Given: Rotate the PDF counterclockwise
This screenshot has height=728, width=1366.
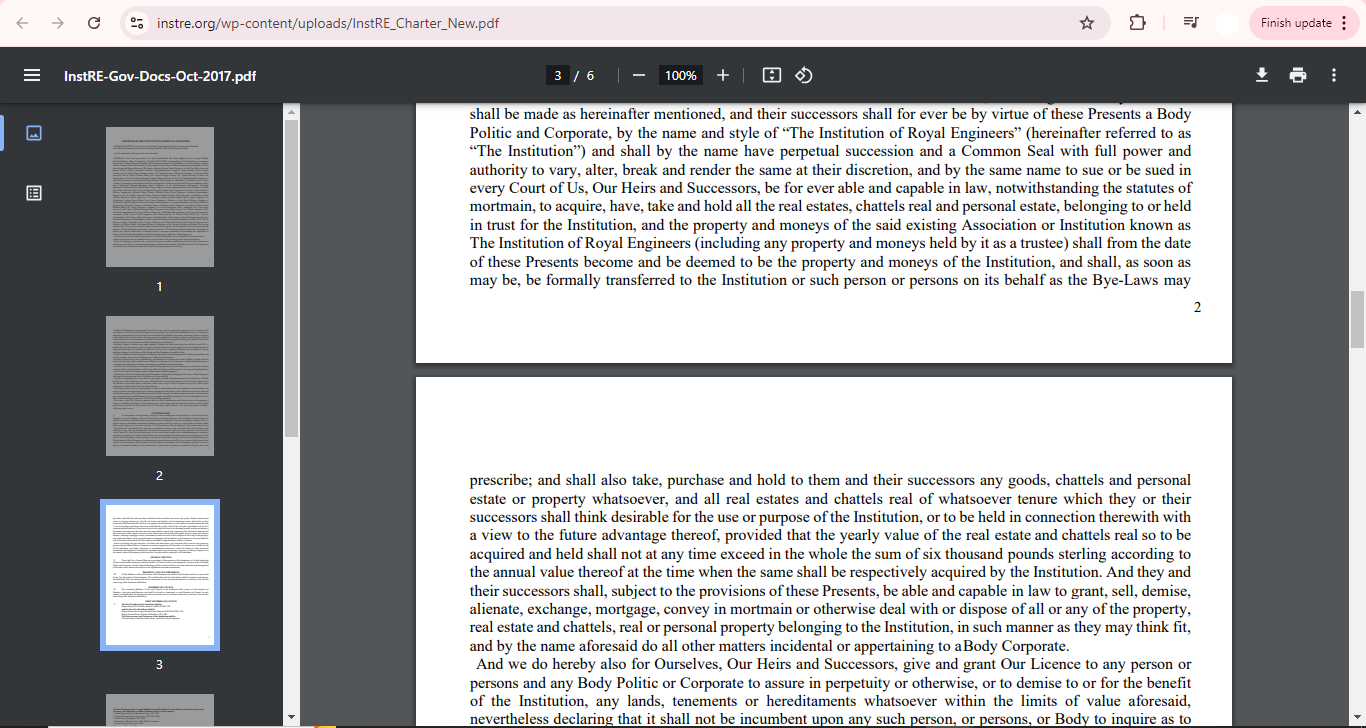Looking at the screenshot, I should tap(804, 75).
